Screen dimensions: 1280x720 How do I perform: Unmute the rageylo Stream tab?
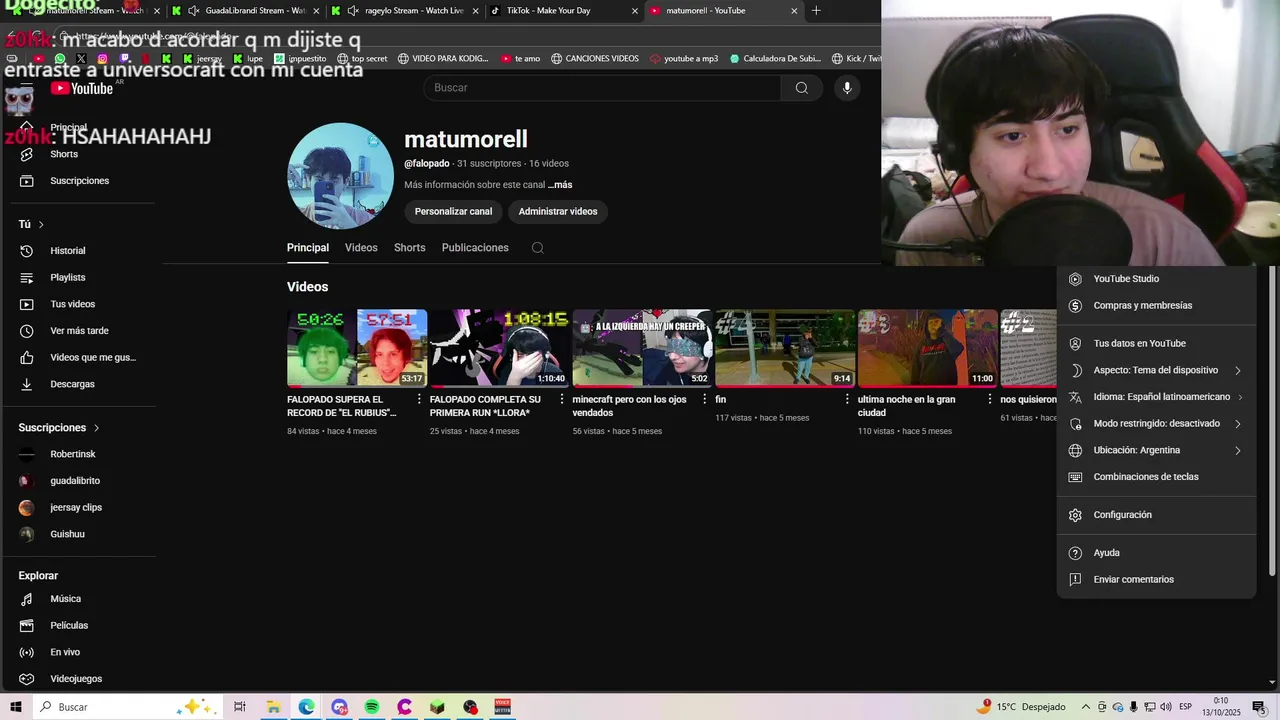(353, 11)
